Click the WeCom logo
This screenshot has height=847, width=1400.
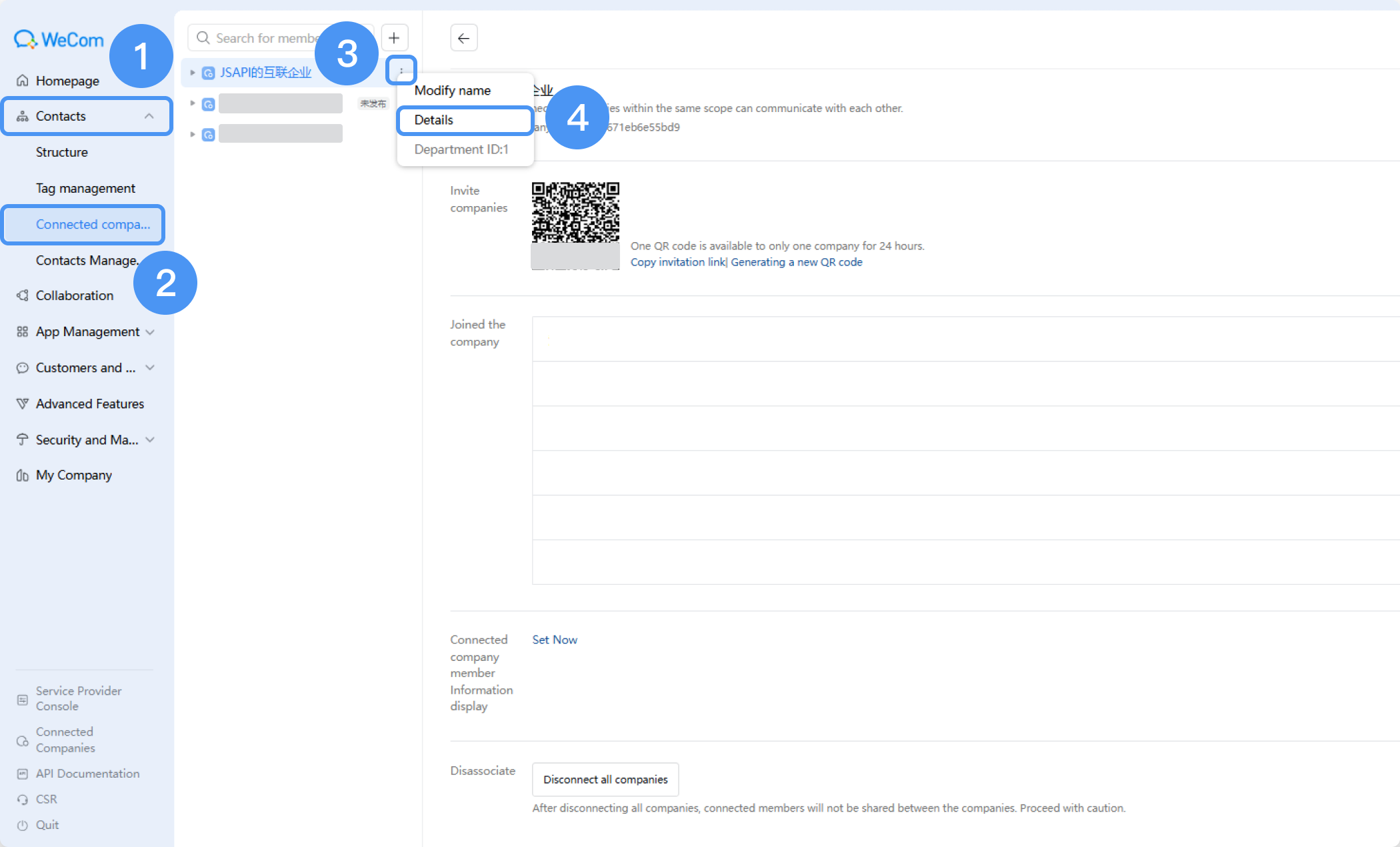coord(59,40)
